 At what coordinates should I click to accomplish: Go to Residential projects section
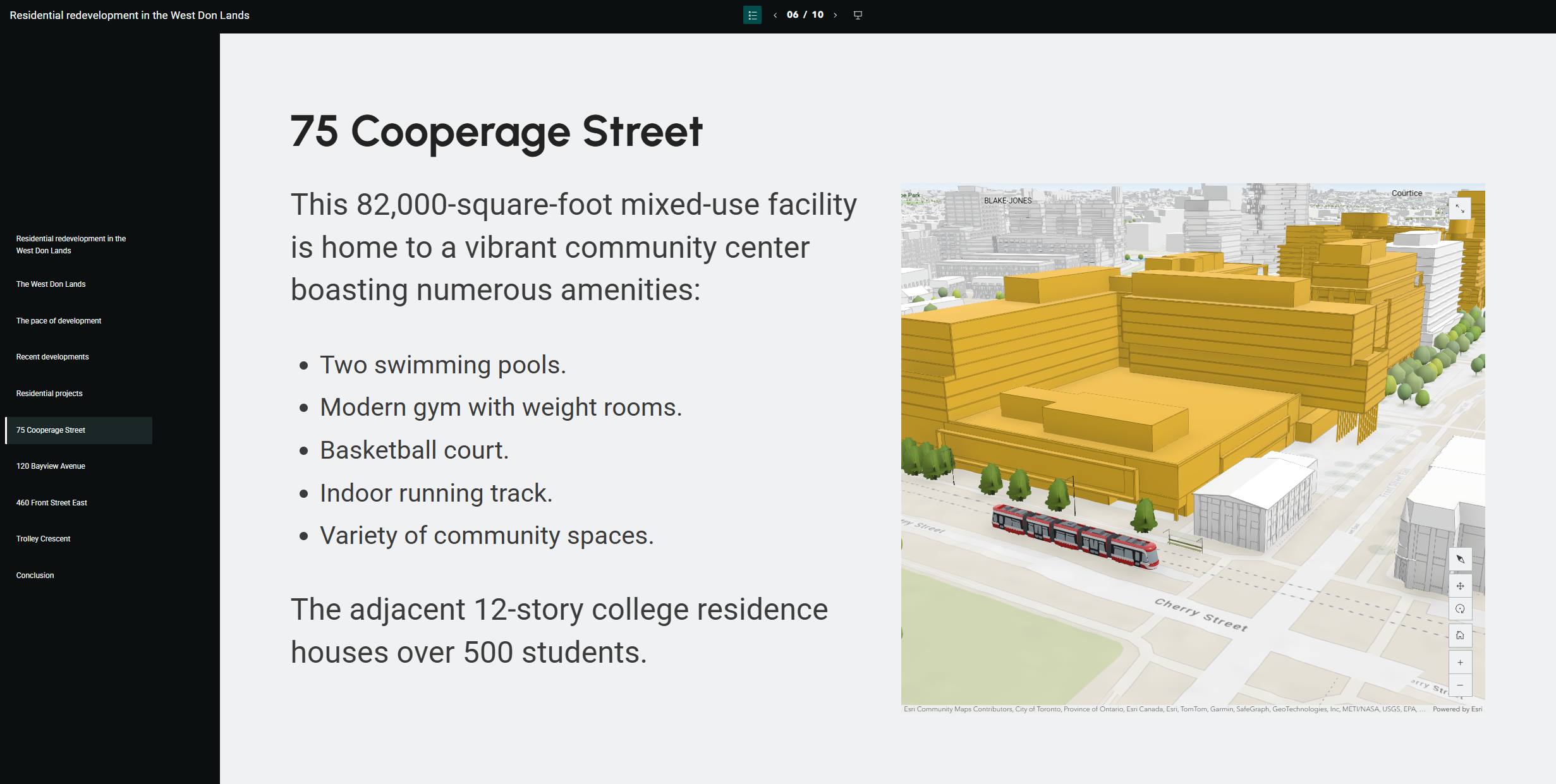pyautogui.click(x=49, y=394)
